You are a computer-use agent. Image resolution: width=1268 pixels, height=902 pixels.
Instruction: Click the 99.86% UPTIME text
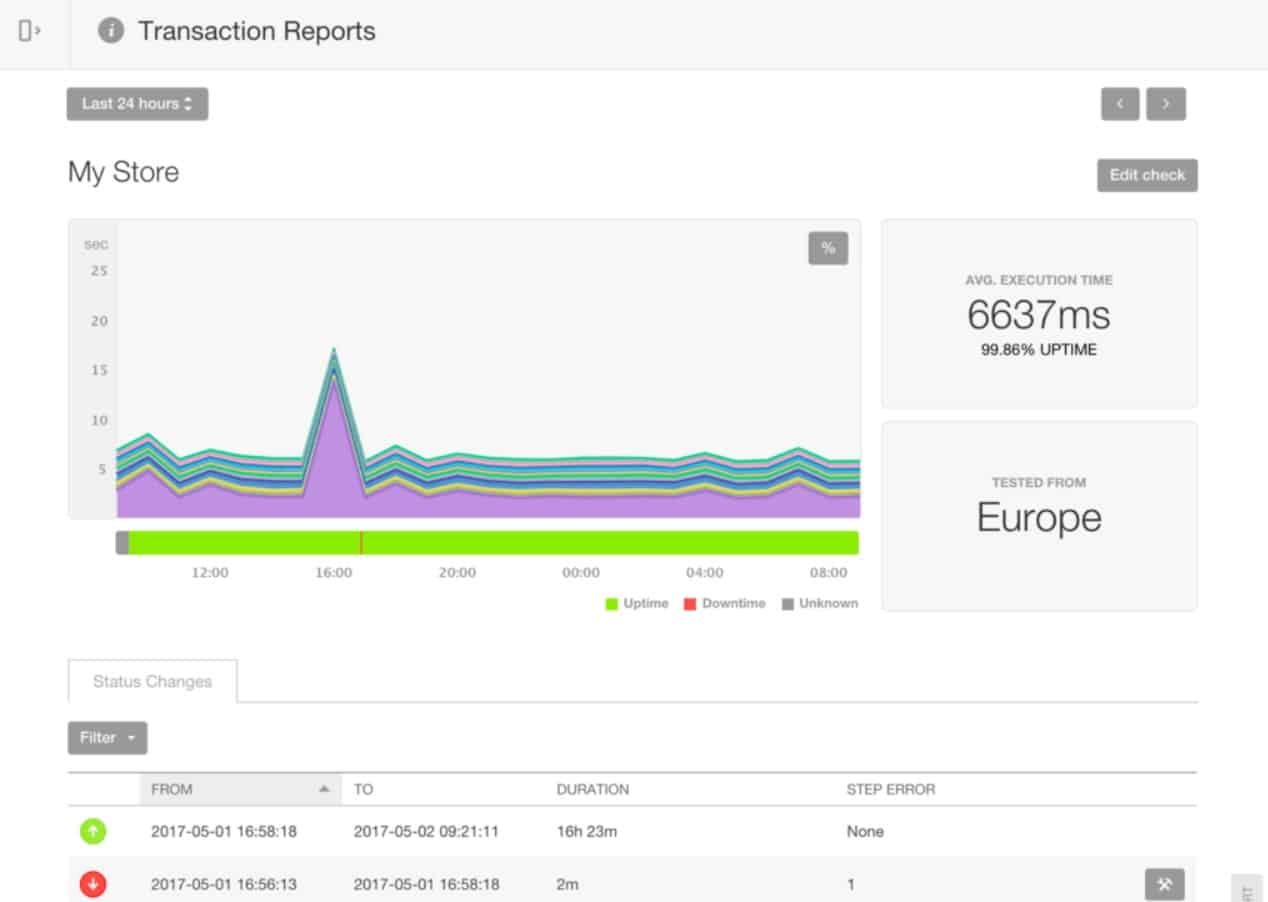(x=1039, y=351)
